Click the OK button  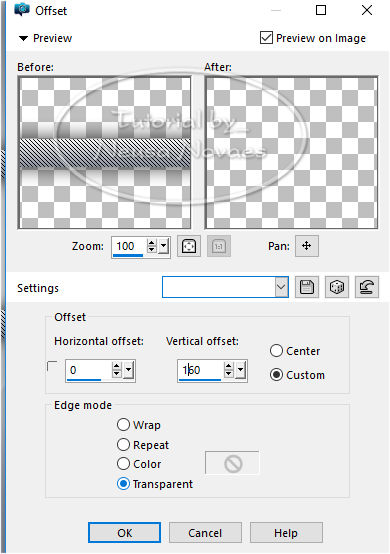pyautogui.click(x=124, y=532)
